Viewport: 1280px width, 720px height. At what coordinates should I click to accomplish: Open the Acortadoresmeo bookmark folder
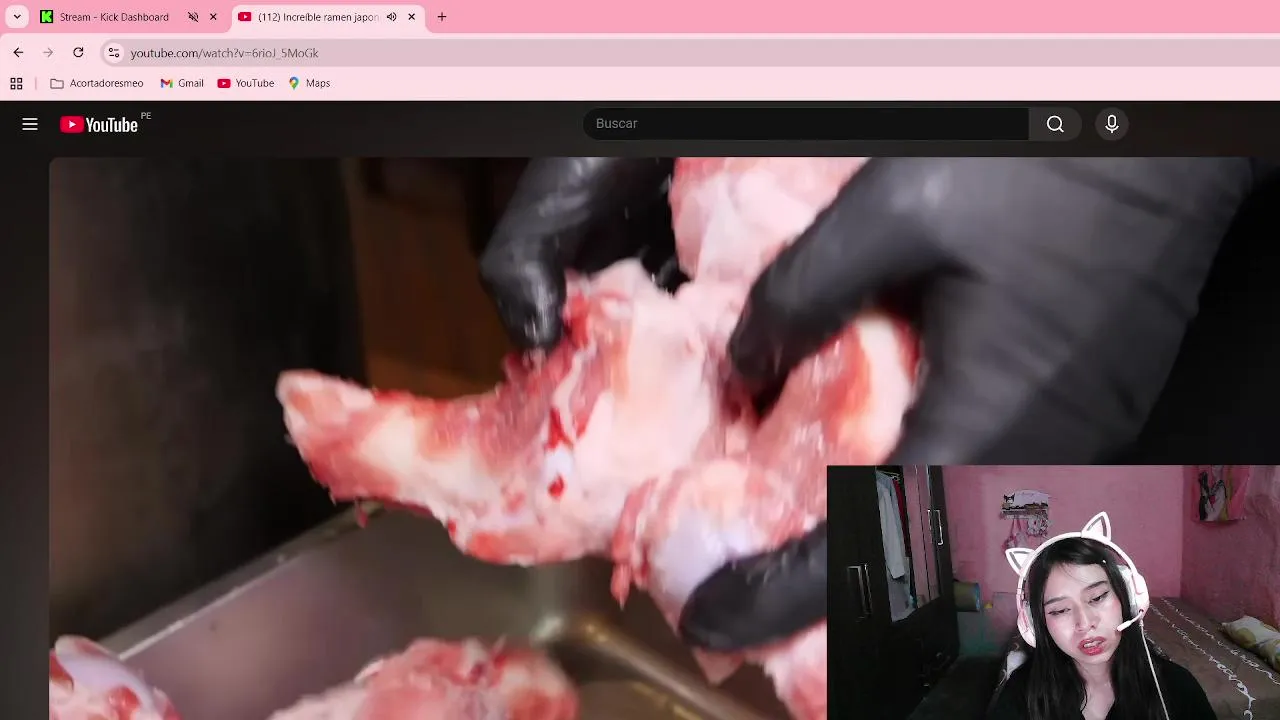(x=97, y=83)
